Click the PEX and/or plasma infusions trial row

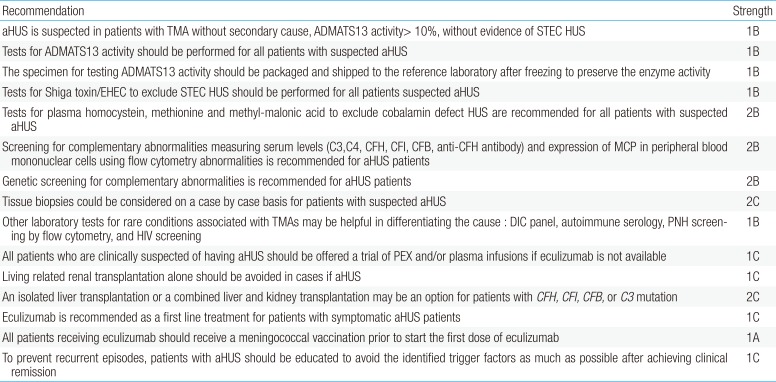(x=388, y=256)
